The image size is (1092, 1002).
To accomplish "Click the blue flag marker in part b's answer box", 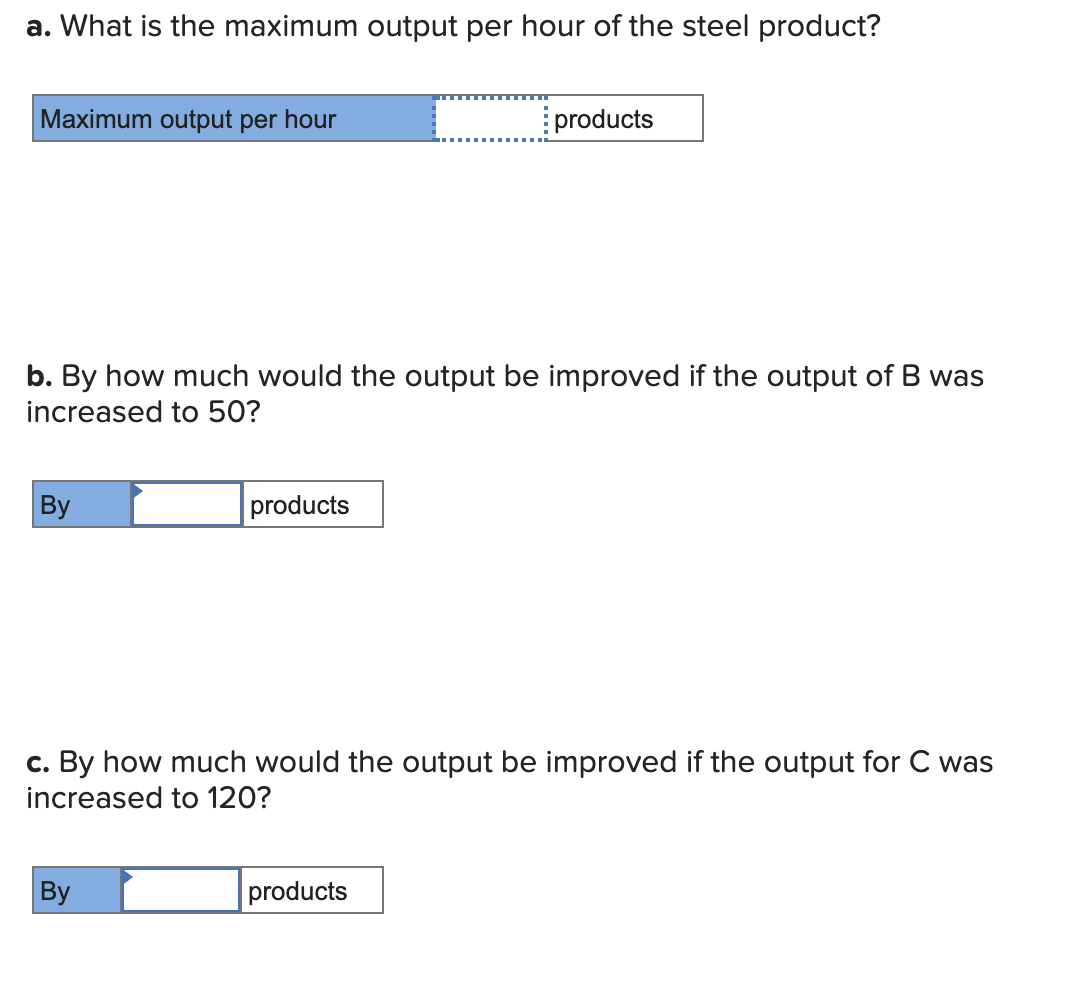I will pyautogui.click(x=137, y=491).
